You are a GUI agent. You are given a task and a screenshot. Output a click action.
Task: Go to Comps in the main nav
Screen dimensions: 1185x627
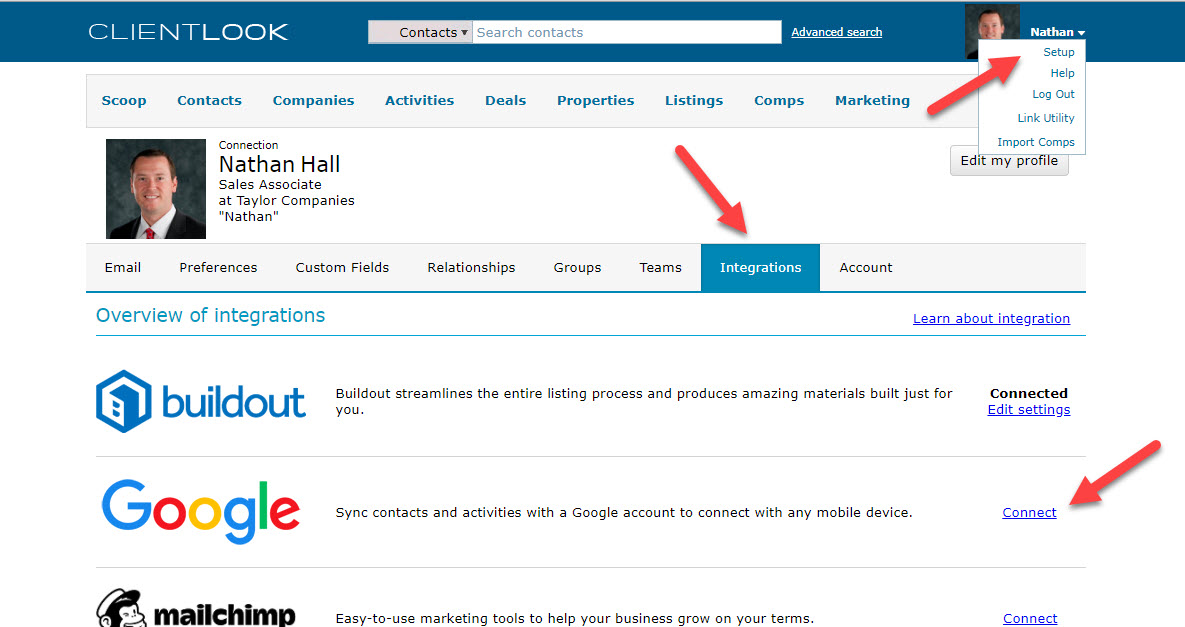point(779,100)
